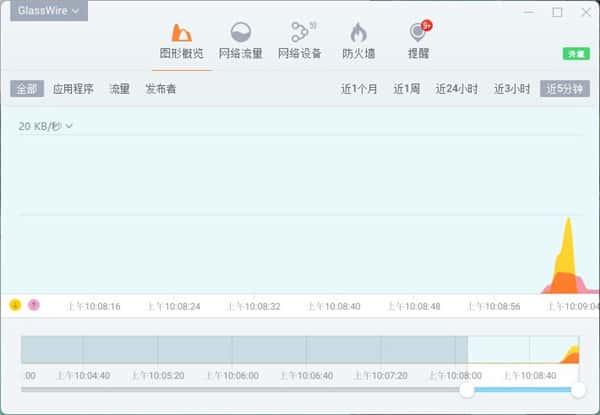Switch to the 流量 view
Viewport: 600px width, 415px height.
(119, 89)
